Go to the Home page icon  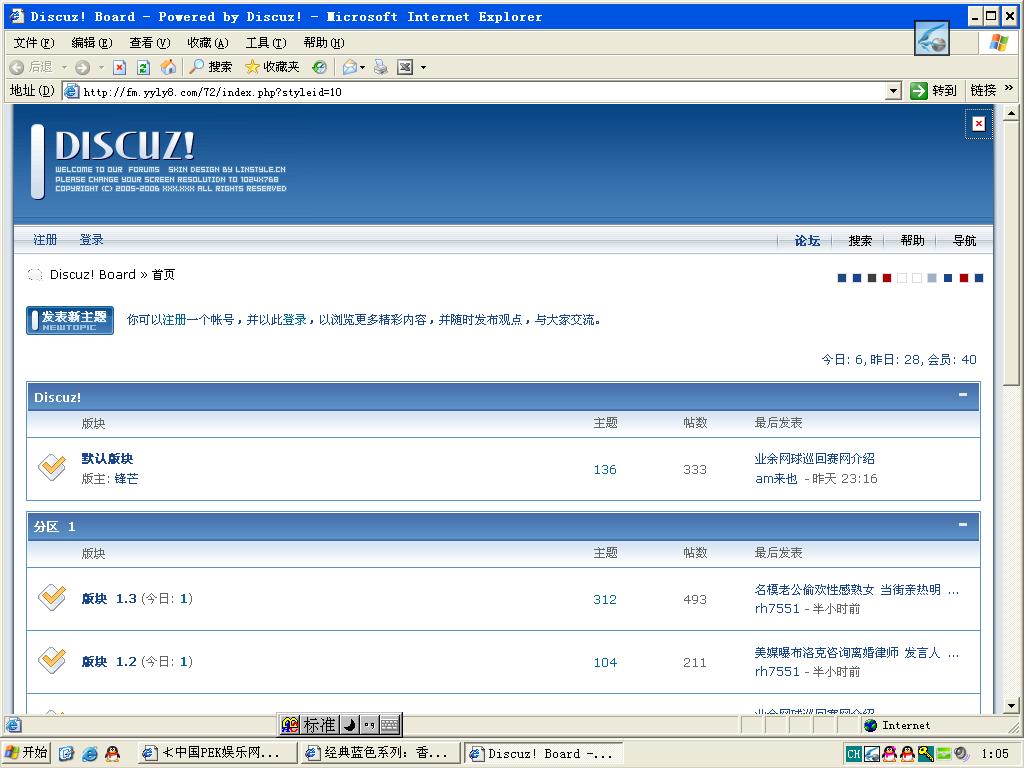point(168,67)
